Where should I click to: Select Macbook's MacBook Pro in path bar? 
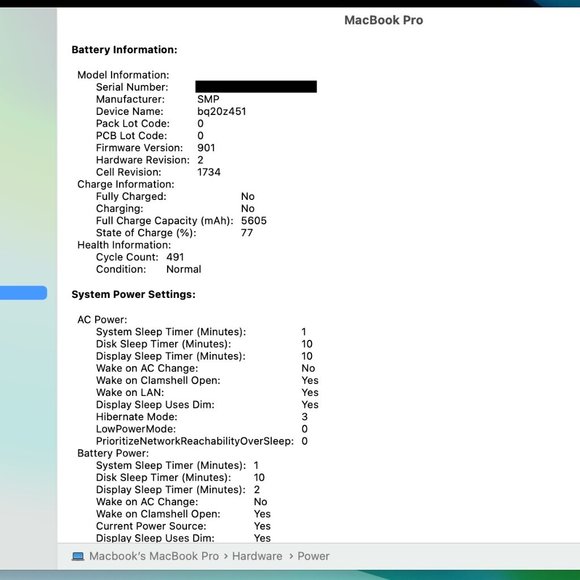pos(154,556)
